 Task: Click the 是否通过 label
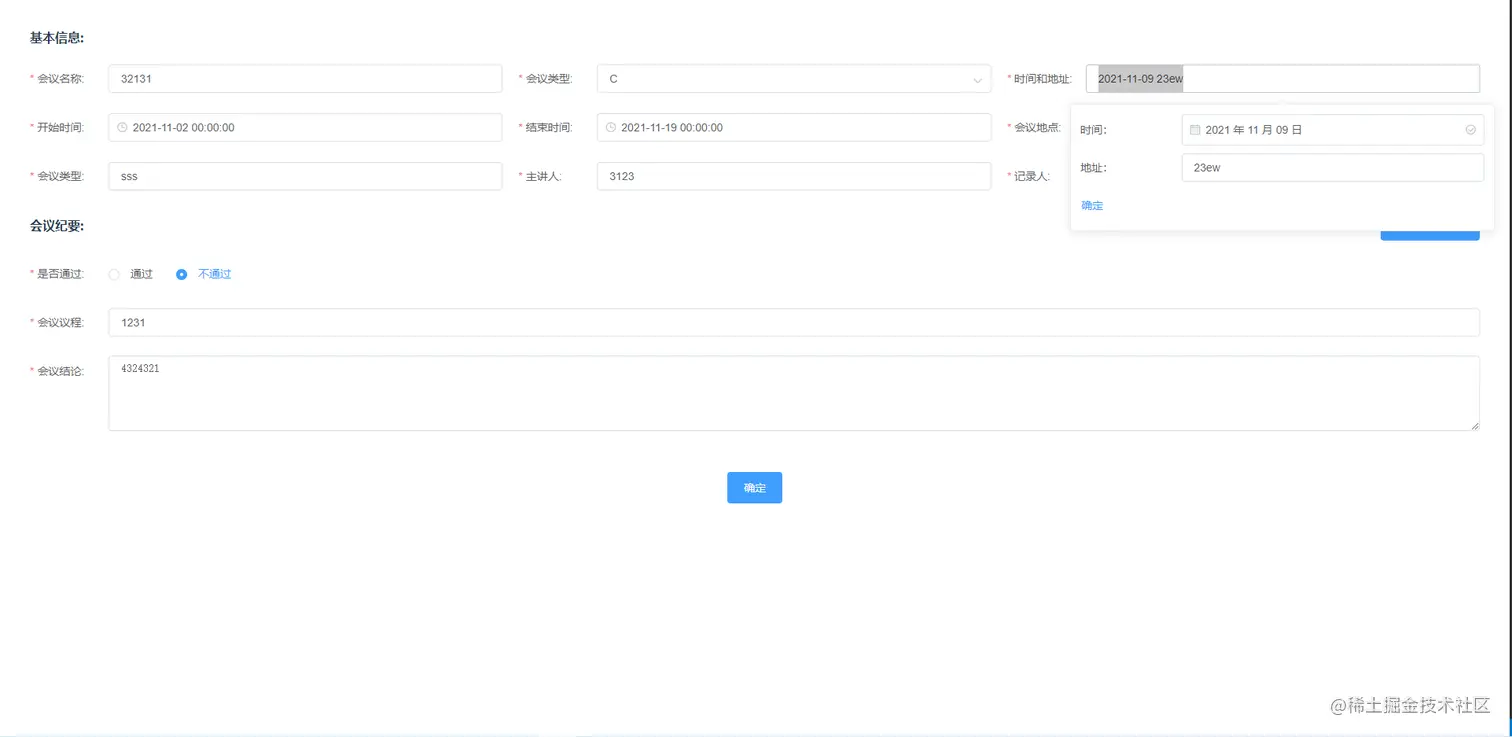point(60,273)
